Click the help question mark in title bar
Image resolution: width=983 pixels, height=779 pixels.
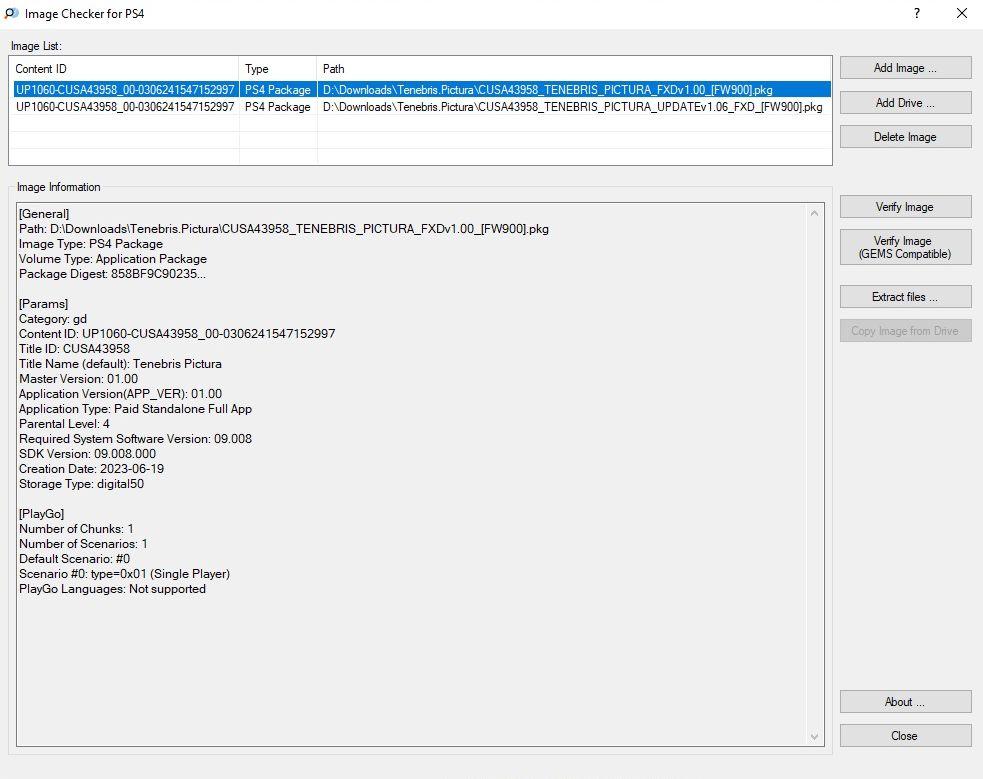917,14
